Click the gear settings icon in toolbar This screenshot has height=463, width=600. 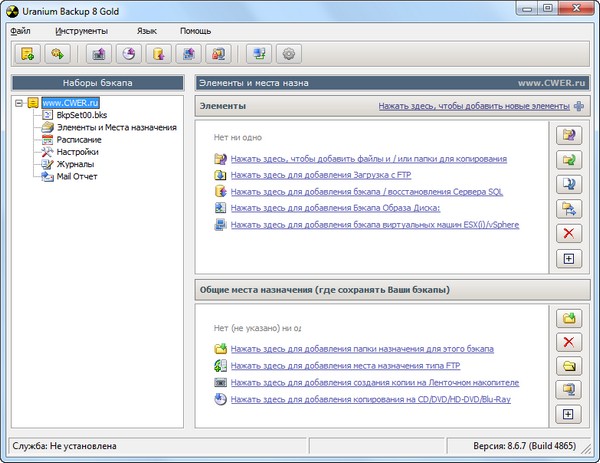point(290,54)
